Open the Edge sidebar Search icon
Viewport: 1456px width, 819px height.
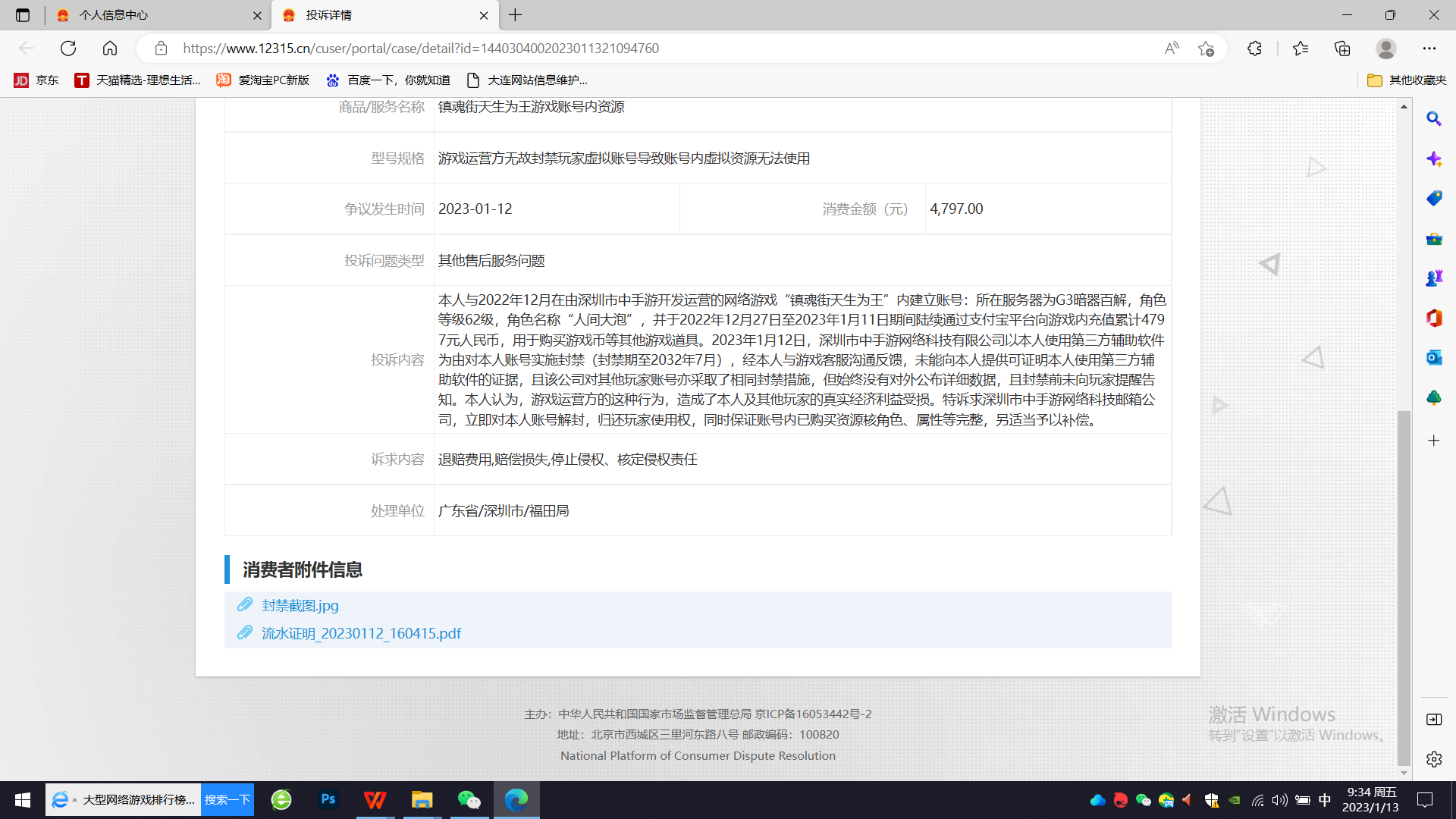point(1434,119)
